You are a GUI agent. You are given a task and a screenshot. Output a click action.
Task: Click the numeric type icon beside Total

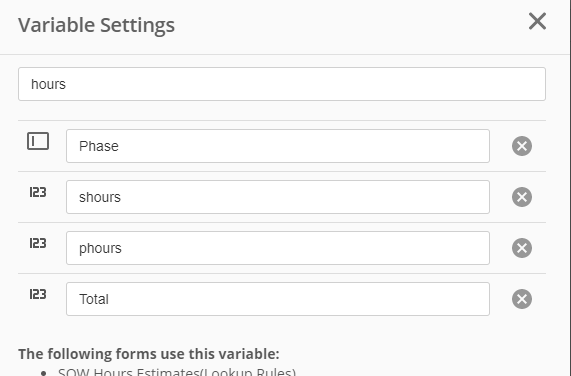point(38,294)
